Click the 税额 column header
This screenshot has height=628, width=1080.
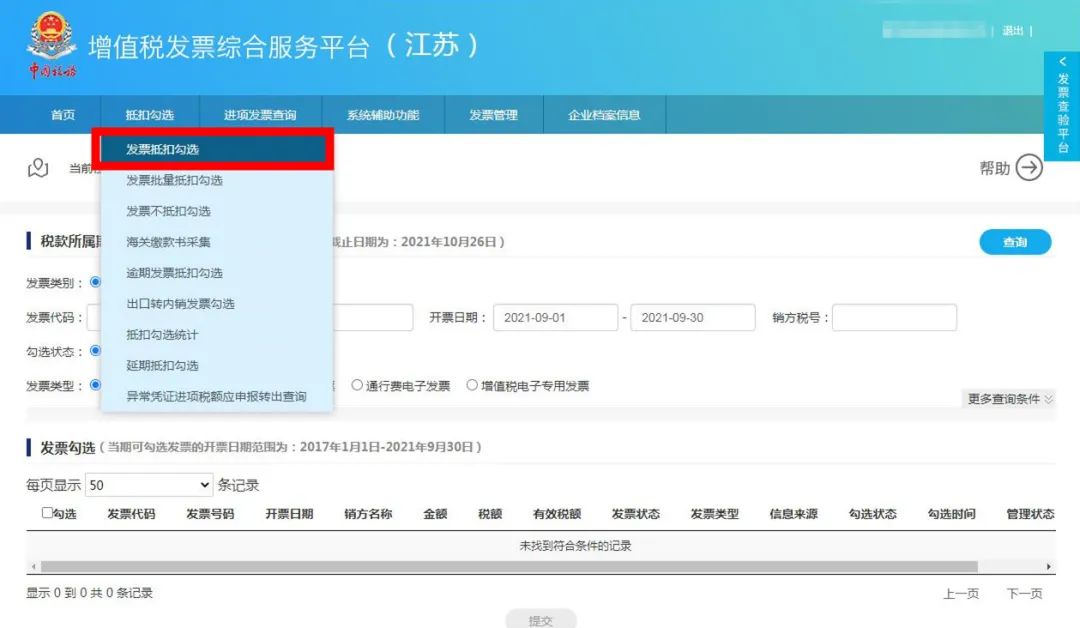490,514
